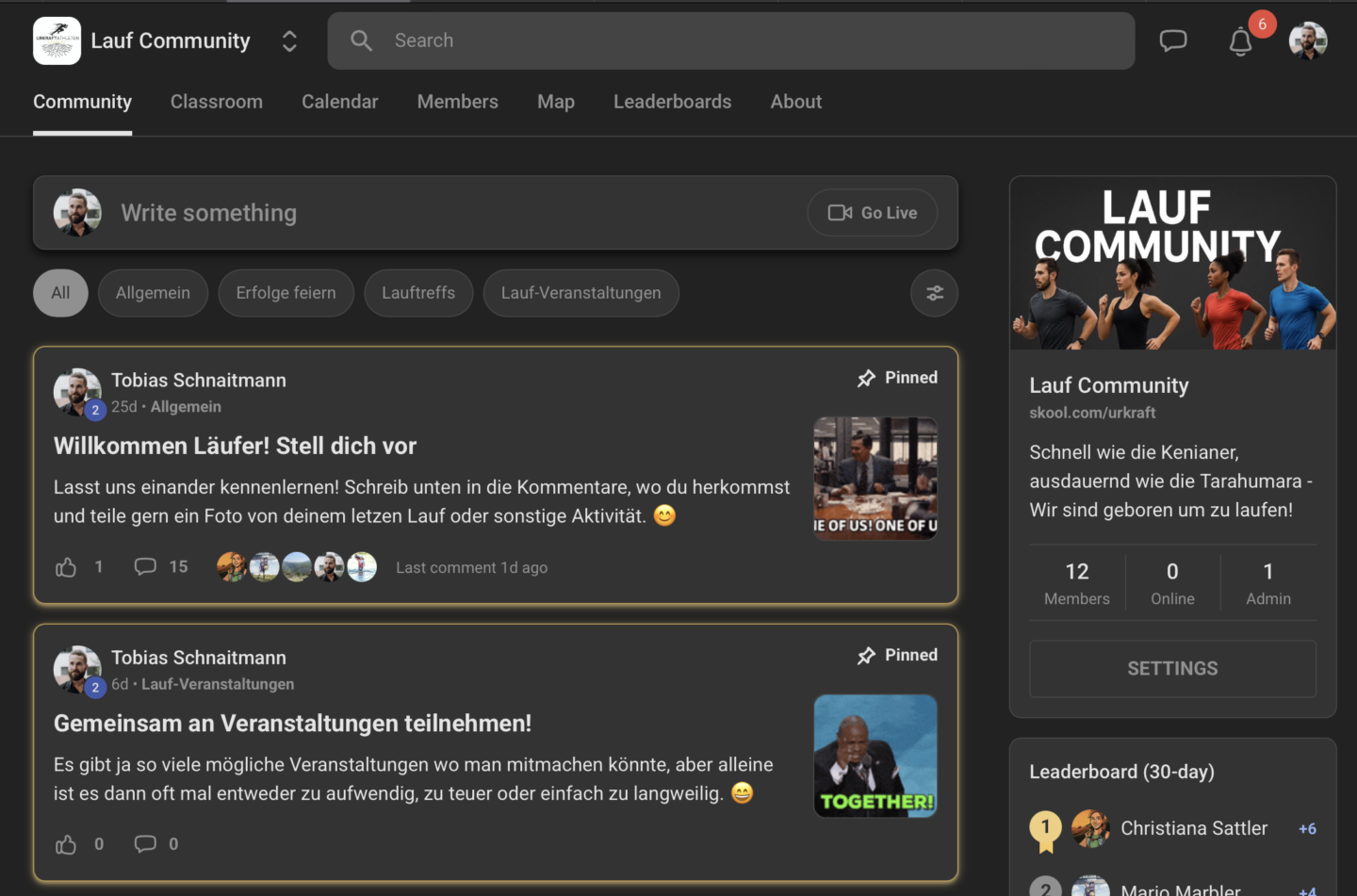Open the profile avatar menu
The height and width of the screenshot is (896, 1357).
pos(1307,41)
